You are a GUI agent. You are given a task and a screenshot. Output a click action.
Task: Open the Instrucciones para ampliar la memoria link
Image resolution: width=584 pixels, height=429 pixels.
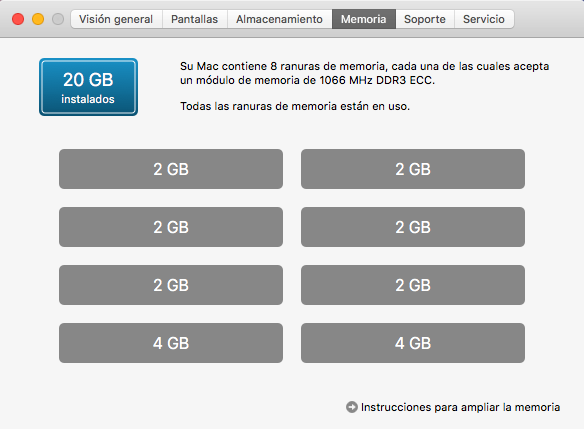click(x=460, y=407)
